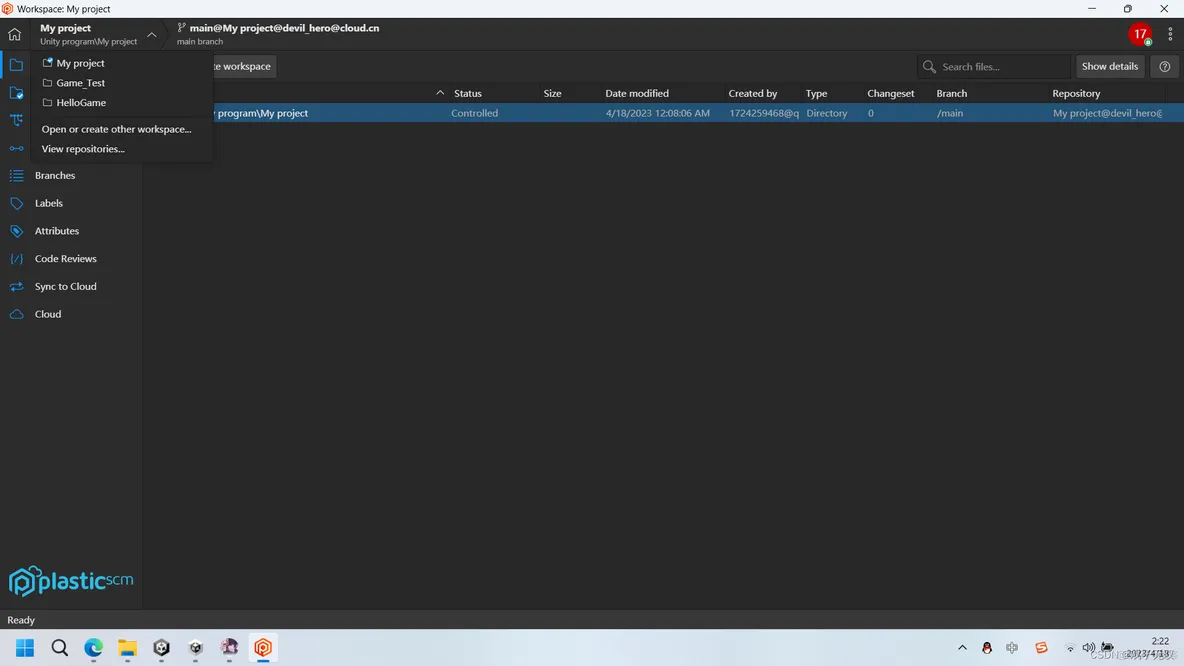The image size is (1184, 666).
Task: Switch to the HelloGame workspace
Action: pos(81,103)
